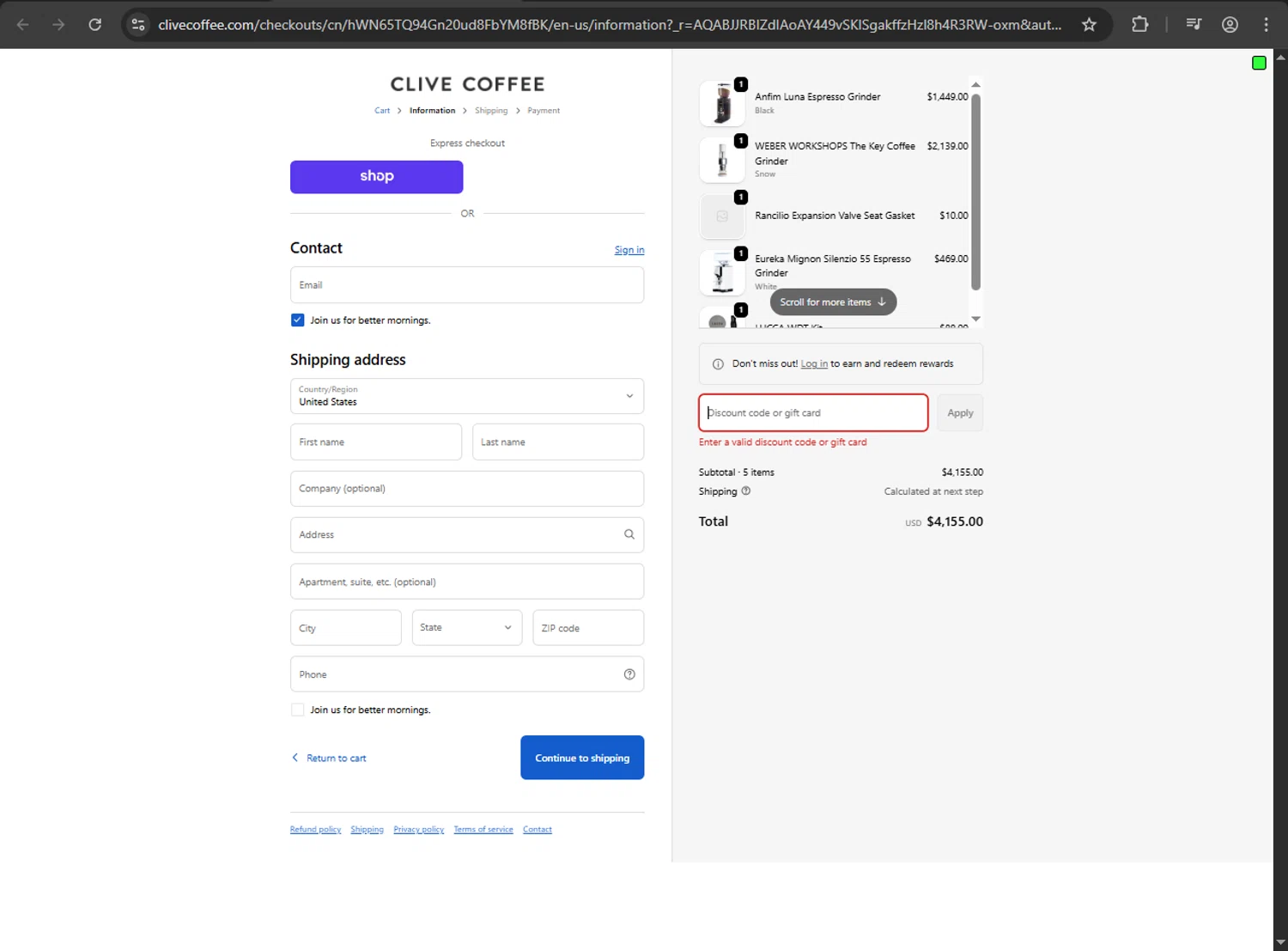This screenshot has width=1288, height=951.
Task: Click the Apartment, suite, etc. field
Action: [x=467, y=582]
